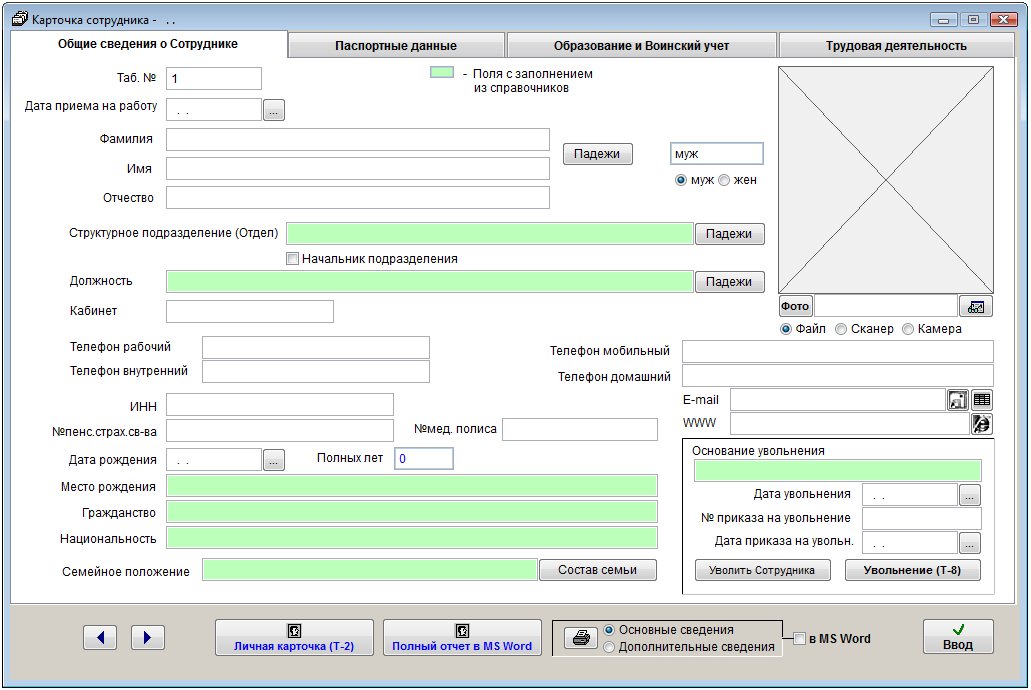Open WWW link in browser icon
The width and height of the screenshot is (1031, 690).
[x=982, y=424]
